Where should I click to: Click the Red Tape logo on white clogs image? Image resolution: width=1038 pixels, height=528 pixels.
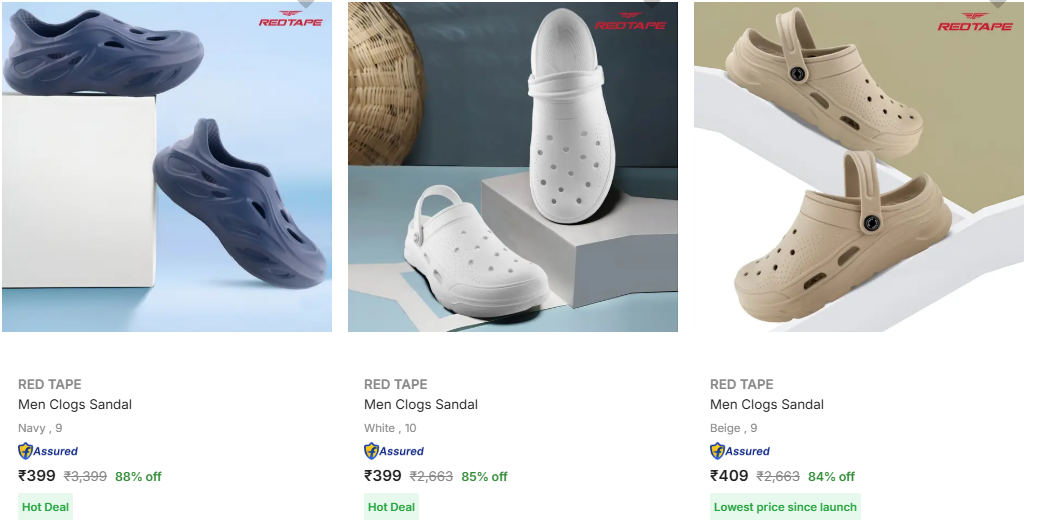coord(628,21)
